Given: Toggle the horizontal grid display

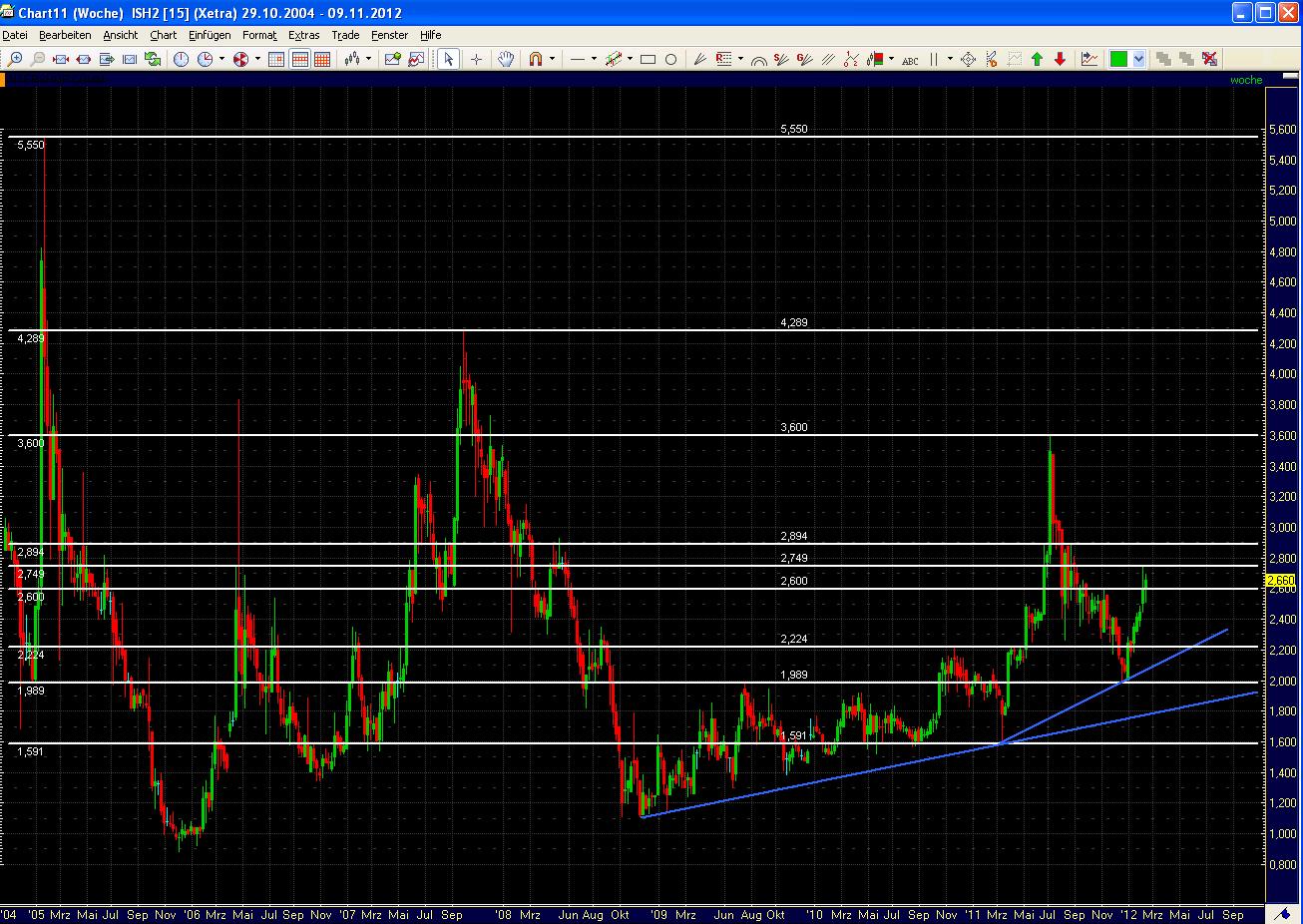Looking at the screenshot, I should pos(299,58).
